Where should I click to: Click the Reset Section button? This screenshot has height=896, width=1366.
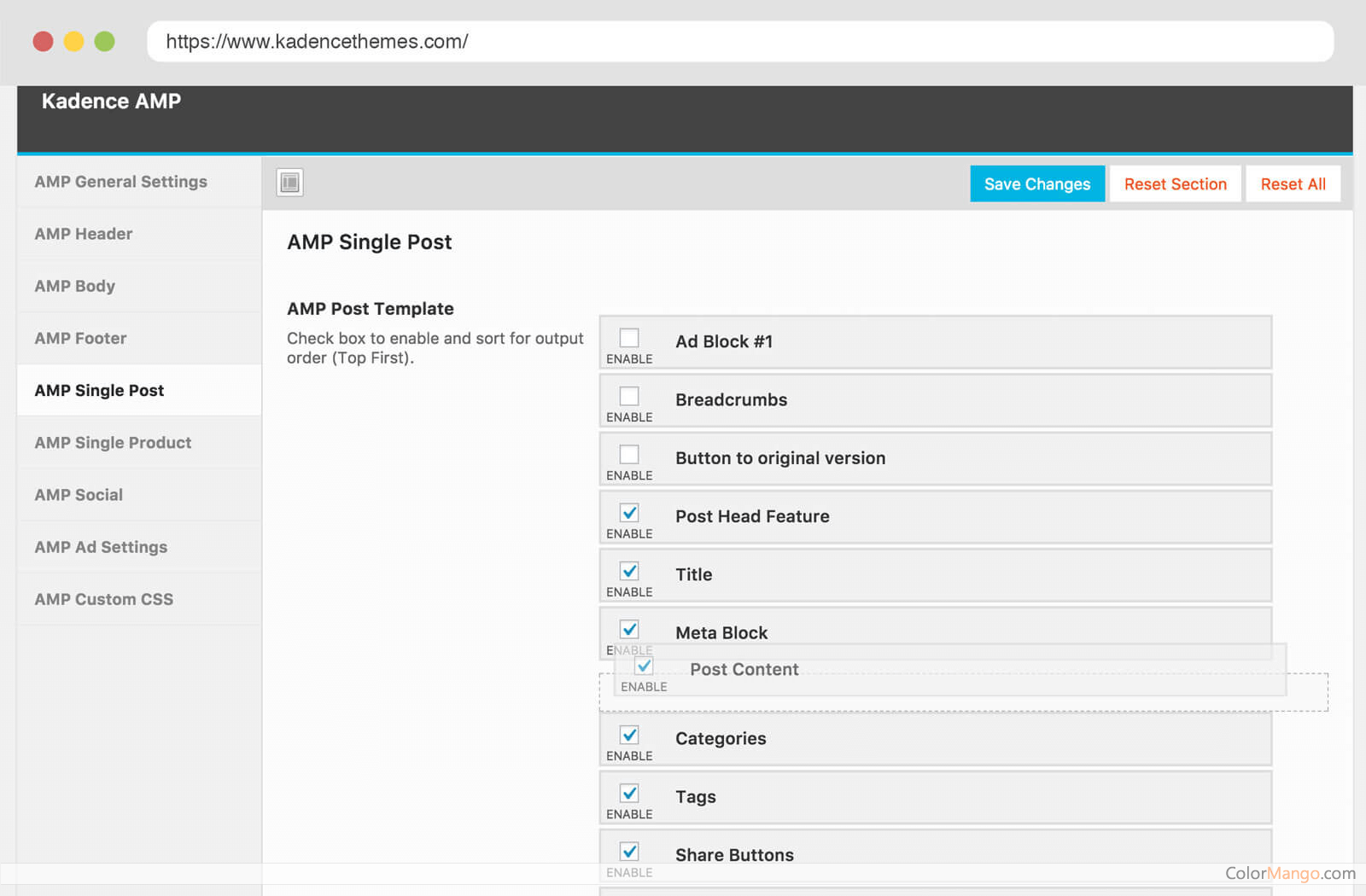1175,183
